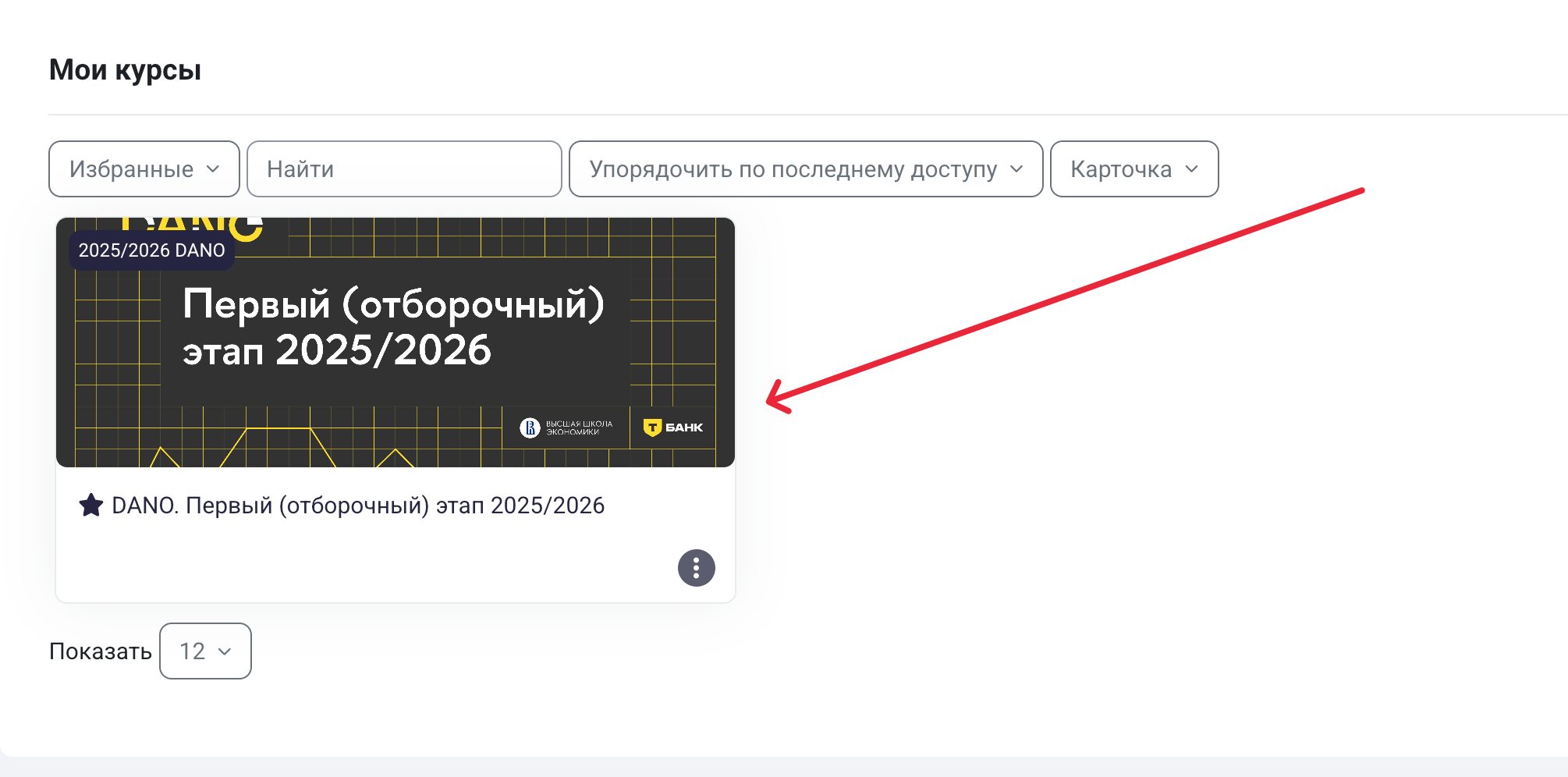The height and width of the screenshot is (777, 1568).
Task: Click the 2025/2026 DANO category badge
Action: click(x=151, y=250)
